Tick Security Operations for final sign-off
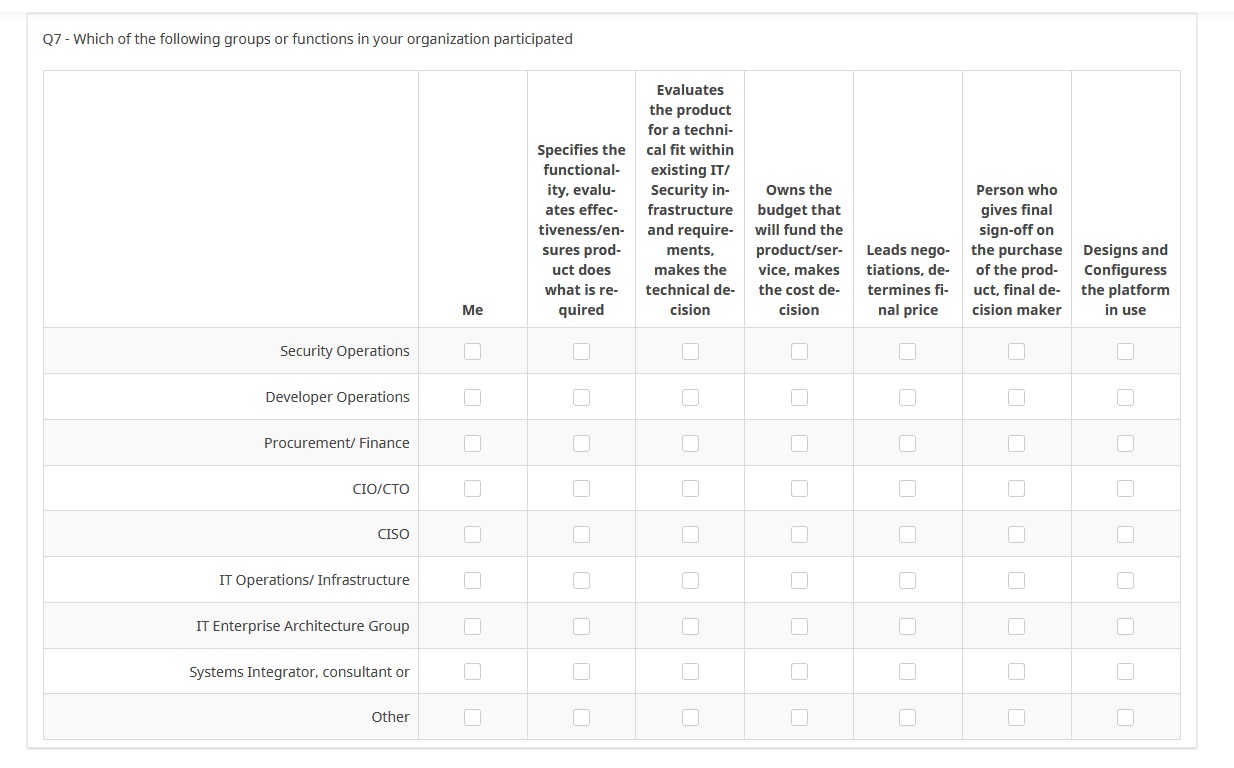This screenshot has width=1234, height=768. pyautogui.click(x=1016, y=351)
